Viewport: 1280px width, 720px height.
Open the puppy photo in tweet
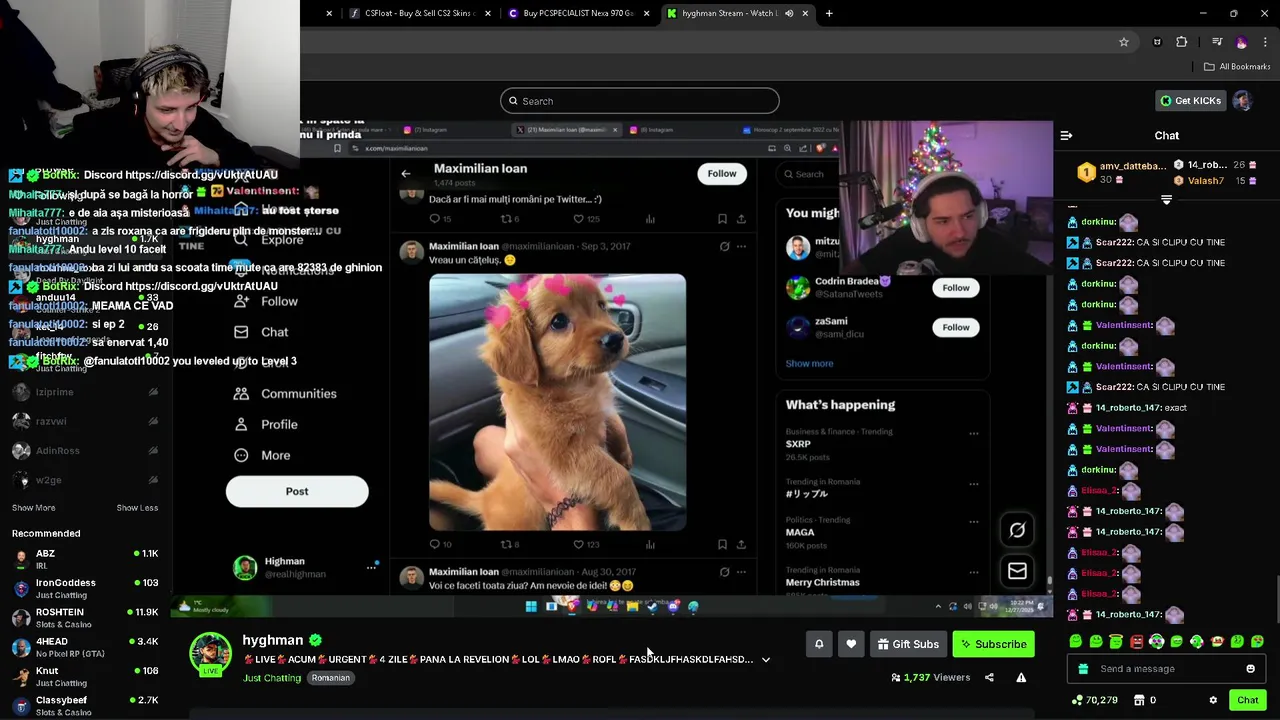pyautogui.click(x=557, y=402)
